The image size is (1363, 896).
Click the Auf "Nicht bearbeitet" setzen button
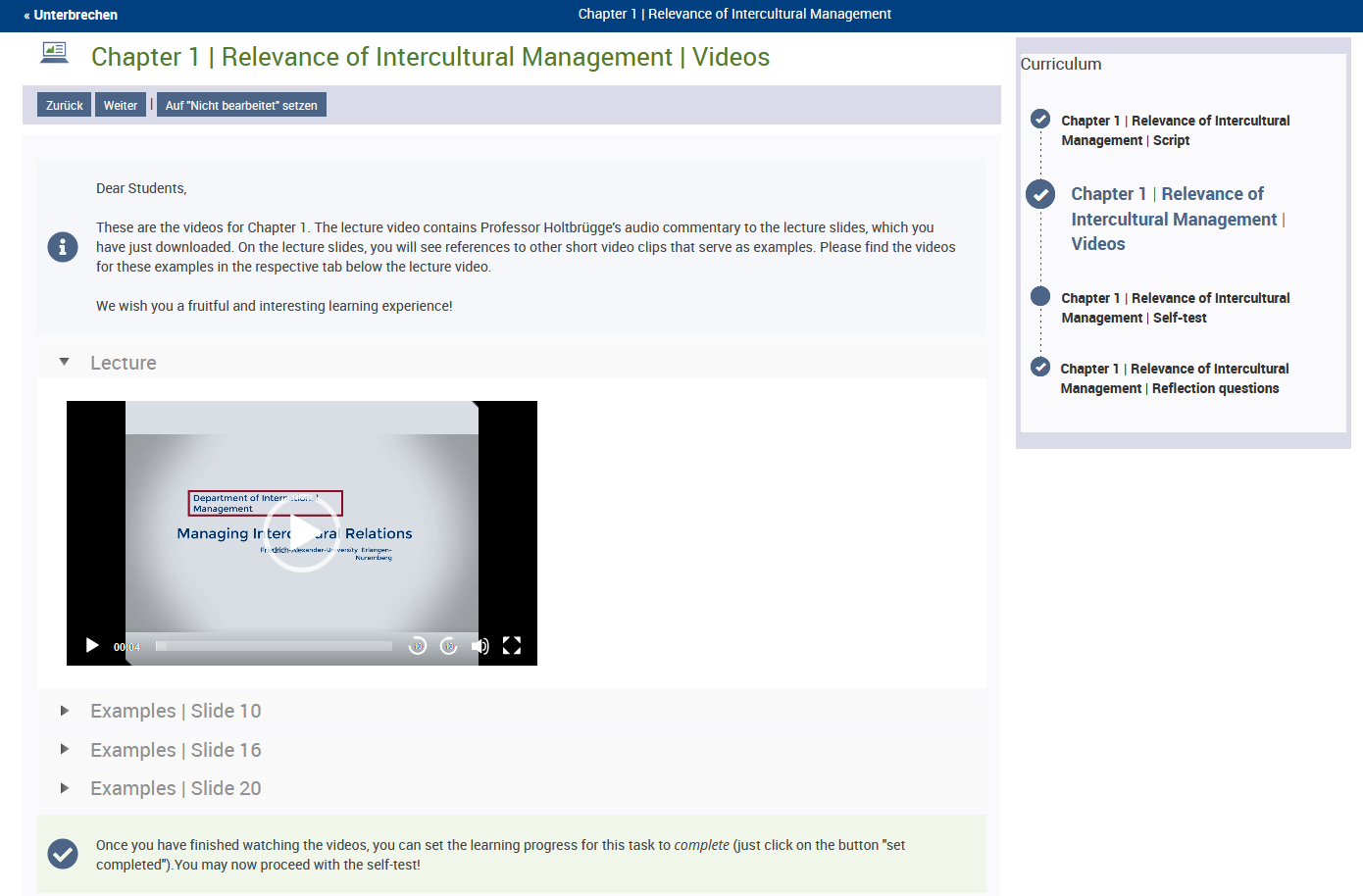pos(241,105)
